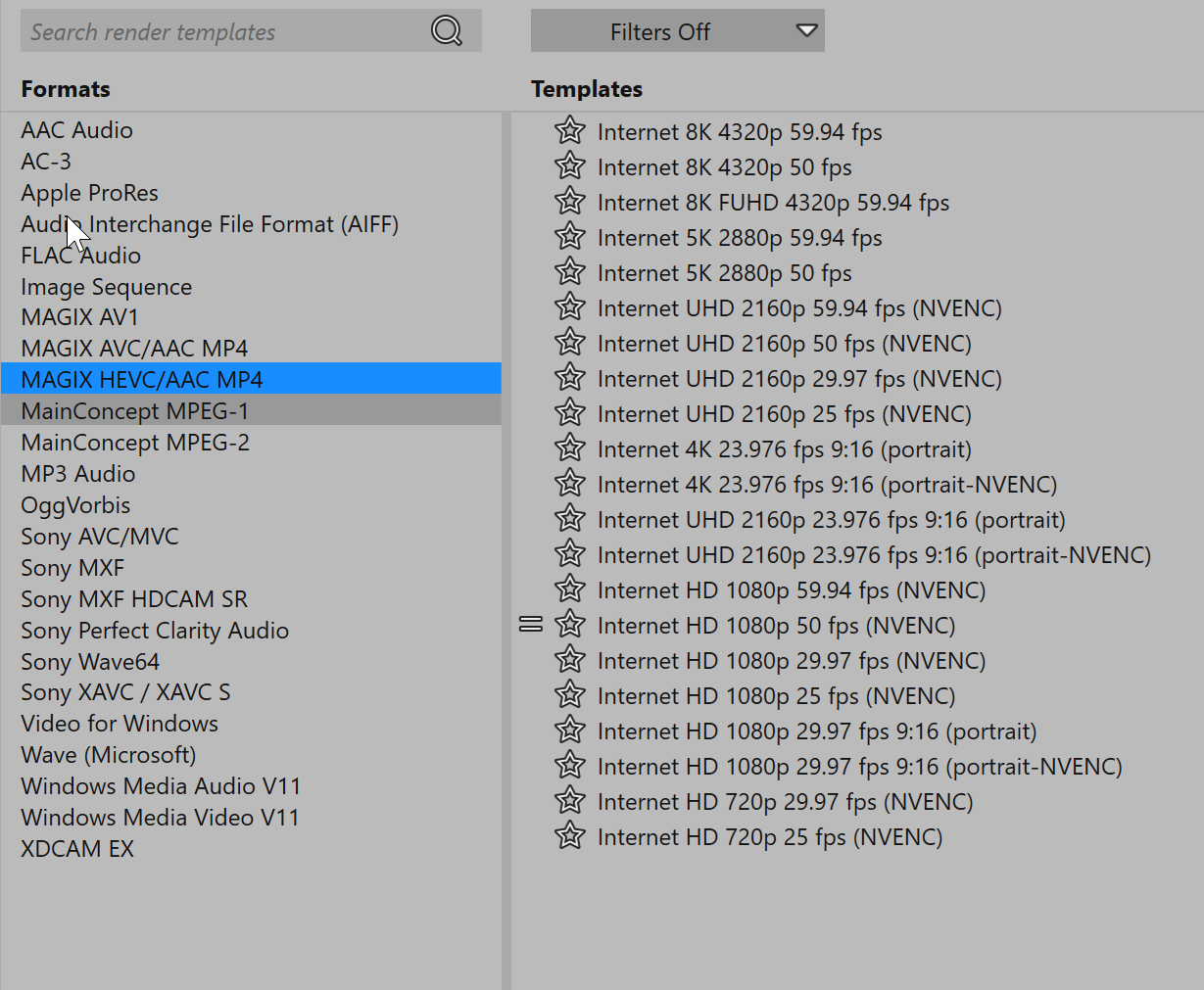Viewport: 1204px width, 990px height.
Task: Select Internet UHD 2160p 29.97 fps (NVENC) template
Action: pos(799,379)
